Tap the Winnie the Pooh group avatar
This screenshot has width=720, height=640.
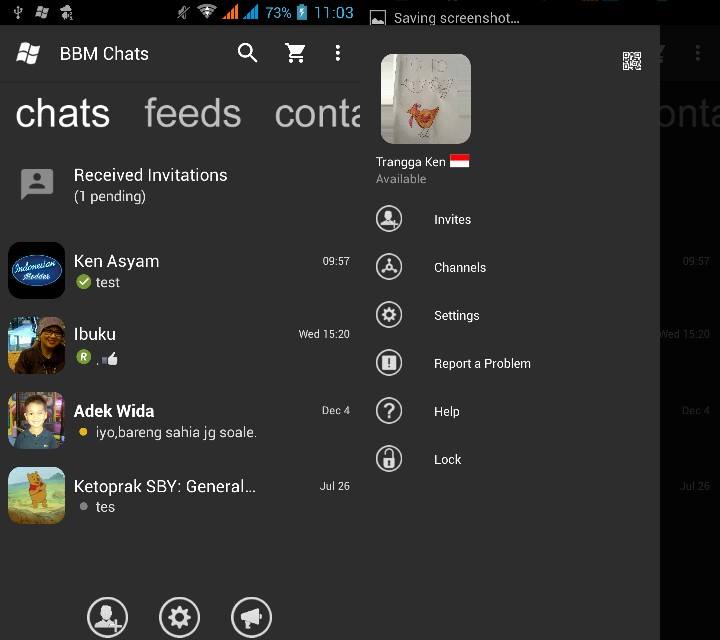pyautogui.click(x=36, y=495)
